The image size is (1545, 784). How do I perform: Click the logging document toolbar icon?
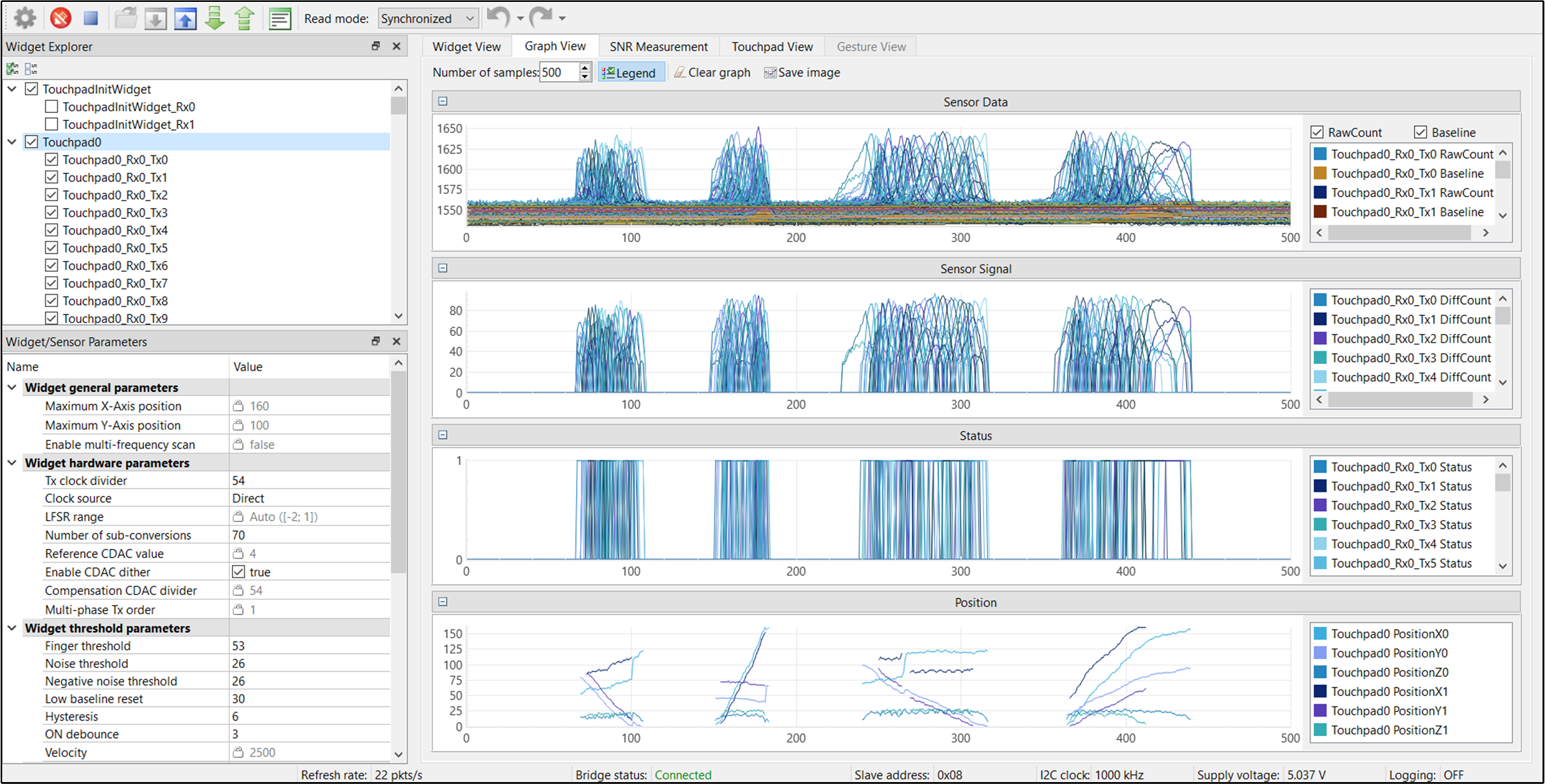point(280,19)
